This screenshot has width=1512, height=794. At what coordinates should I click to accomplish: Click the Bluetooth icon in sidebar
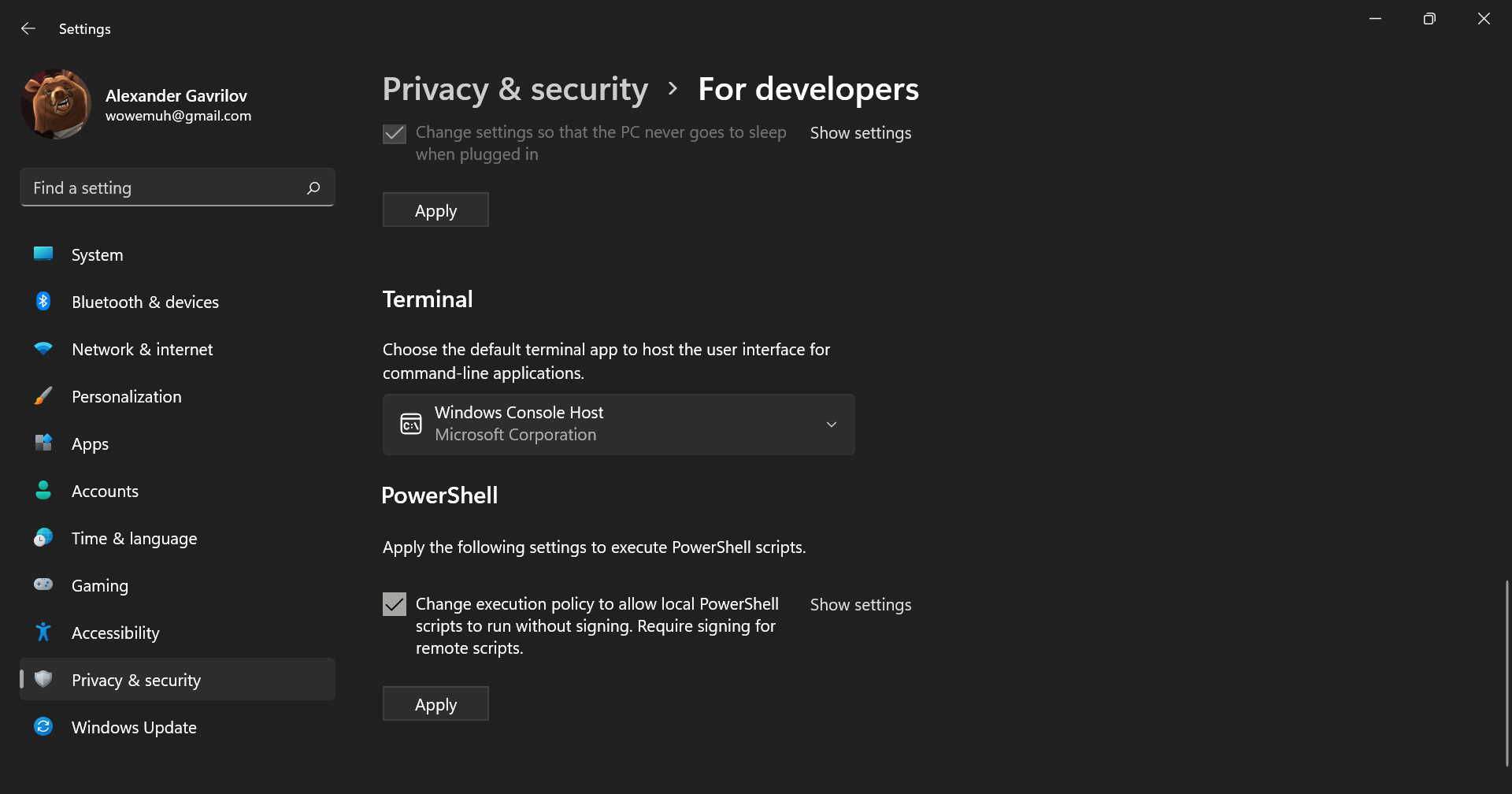point(43,301)
